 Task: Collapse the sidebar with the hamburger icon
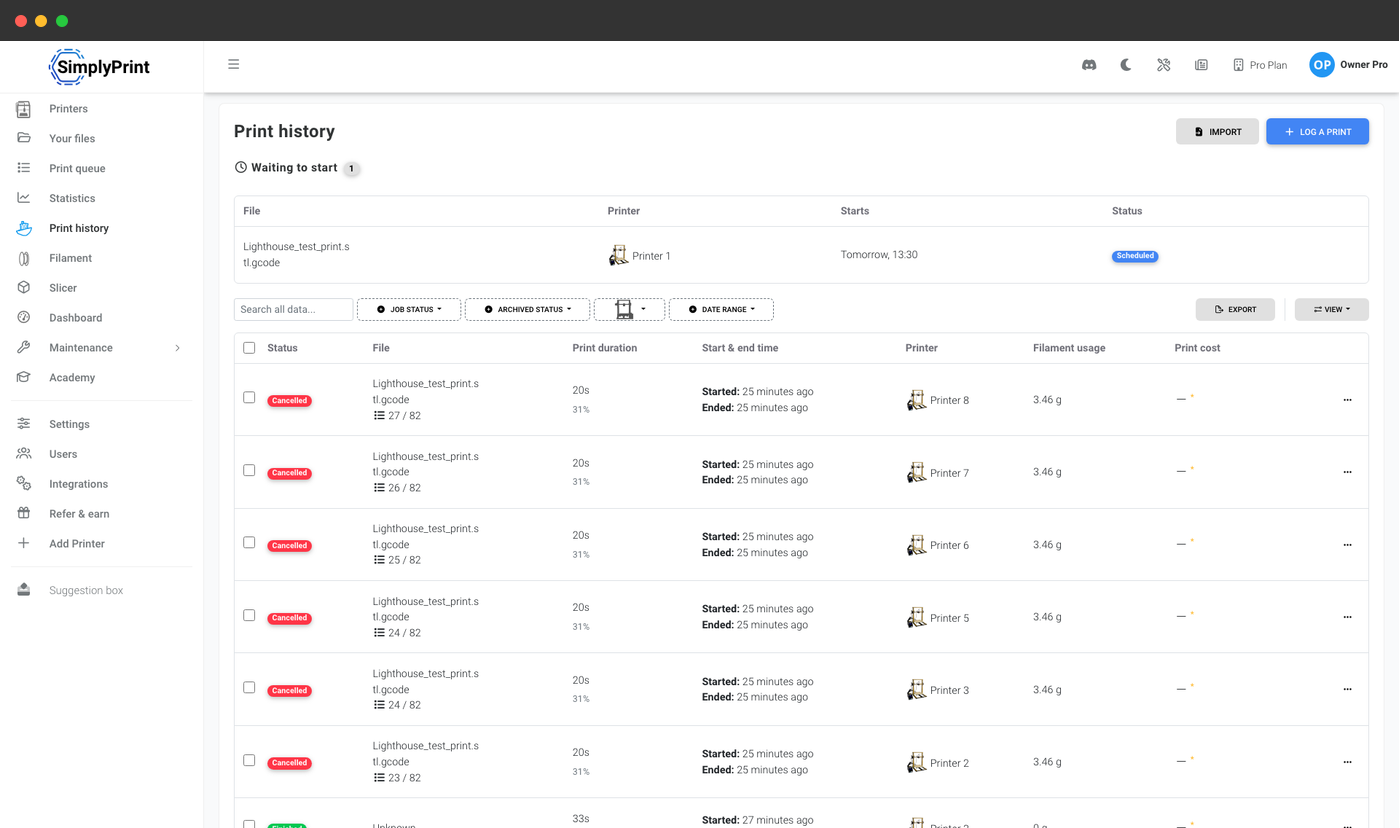[x=234, y=64]
